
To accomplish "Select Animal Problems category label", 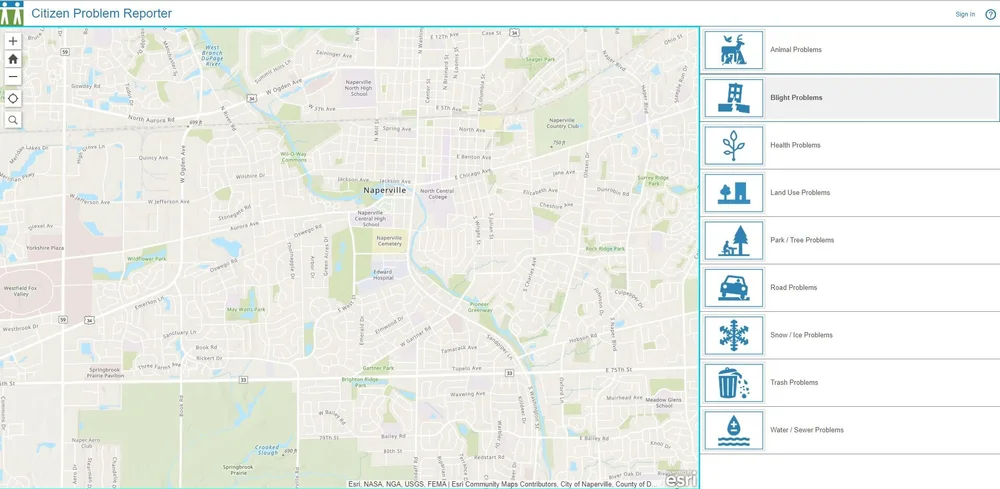I will pyautogui.click(x=795, y=50).
